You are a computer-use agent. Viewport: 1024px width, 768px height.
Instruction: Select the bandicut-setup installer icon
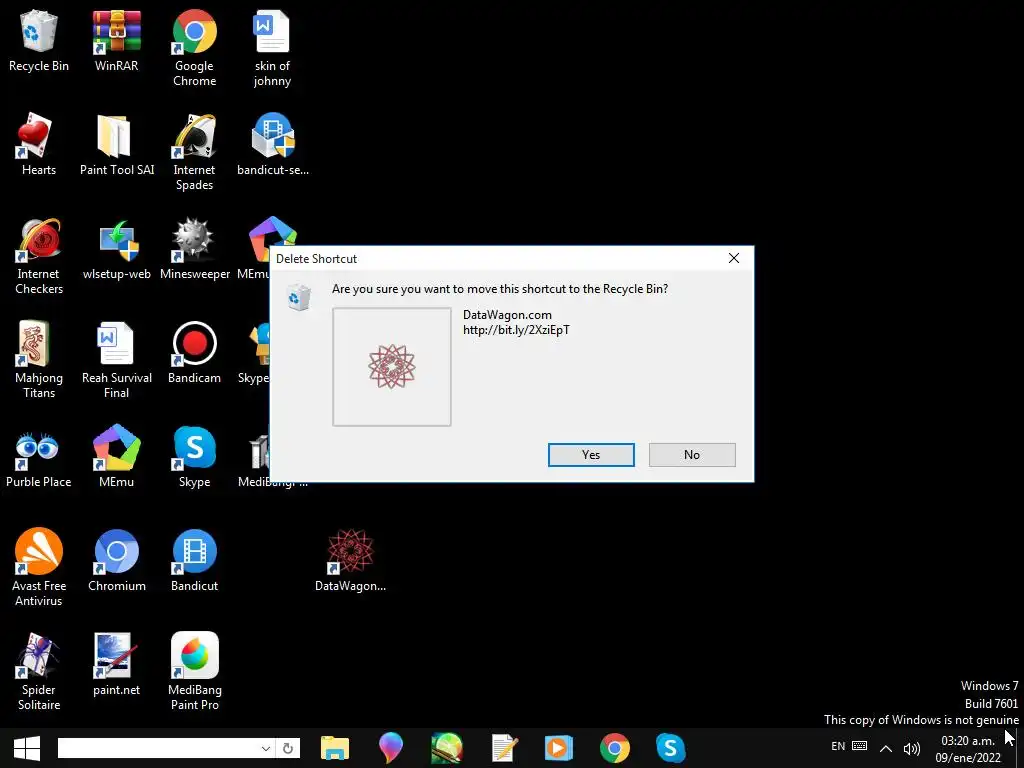point(272,145)
